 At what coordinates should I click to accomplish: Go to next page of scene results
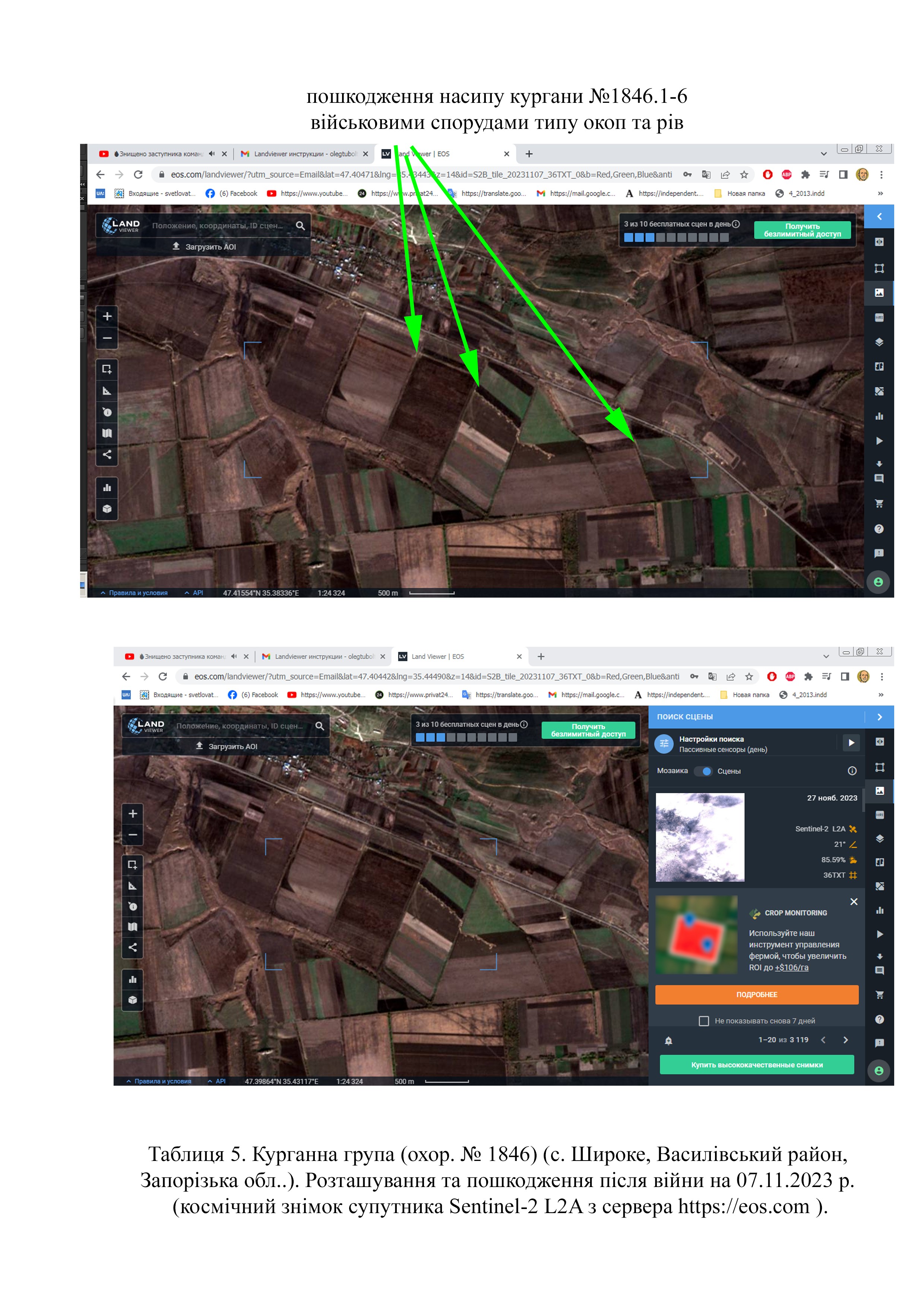(845, 1040)
